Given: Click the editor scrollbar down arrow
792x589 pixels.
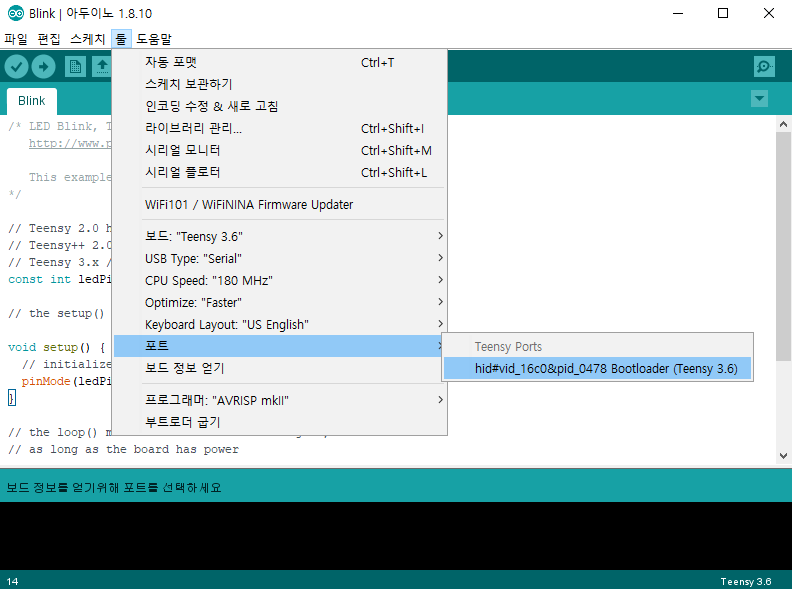Looking at the screenshot, I should tap(783, 456).
